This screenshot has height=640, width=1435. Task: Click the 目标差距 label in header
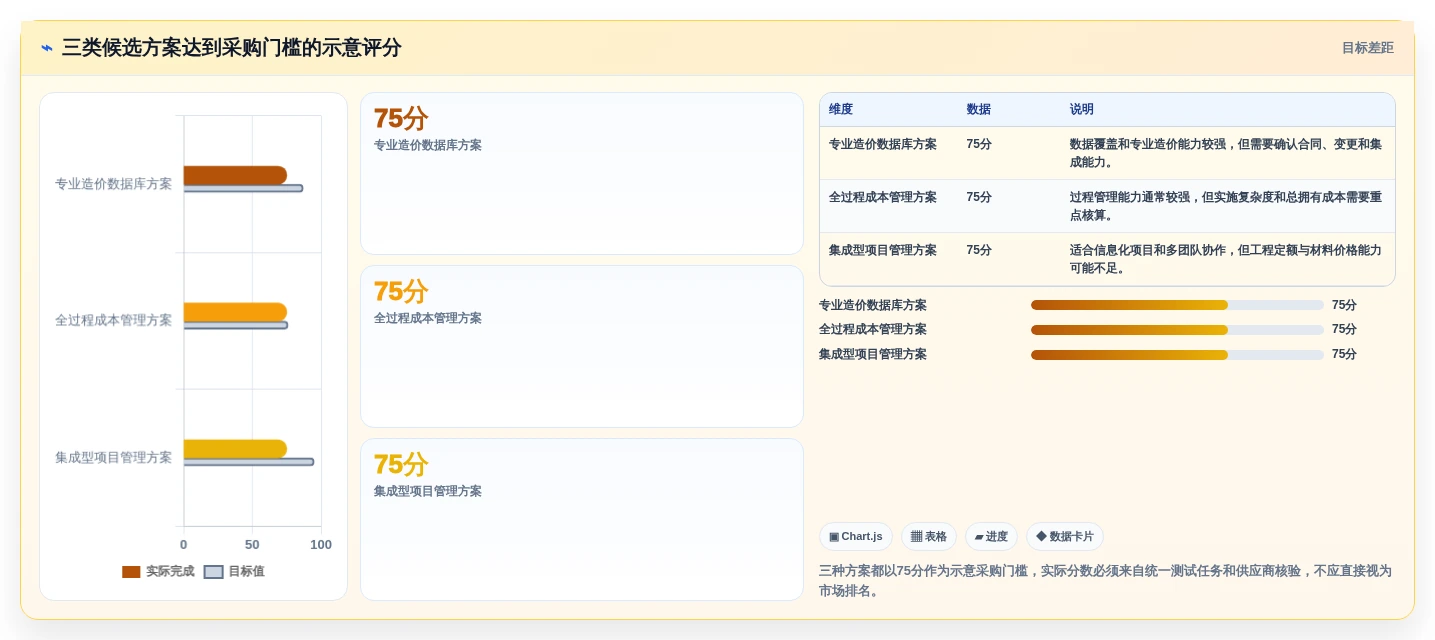click(x=1367, y=48)
